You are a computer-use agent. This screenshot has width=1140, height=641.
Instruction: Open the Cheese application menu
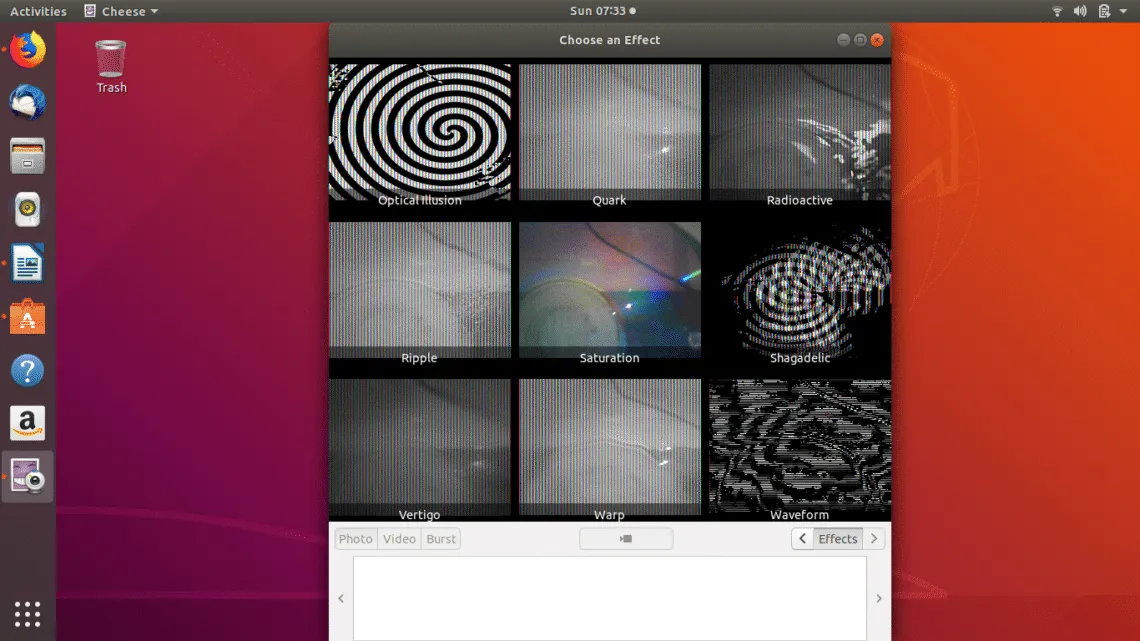(x=122, y=12)
